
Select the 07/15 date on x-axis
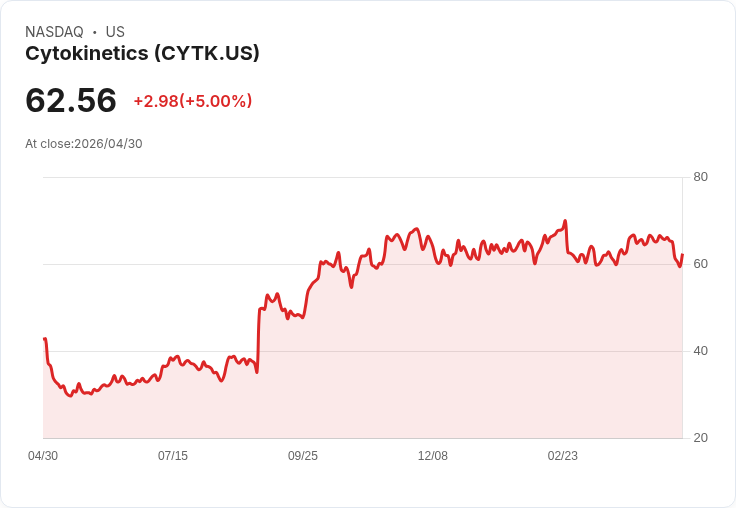173,456
